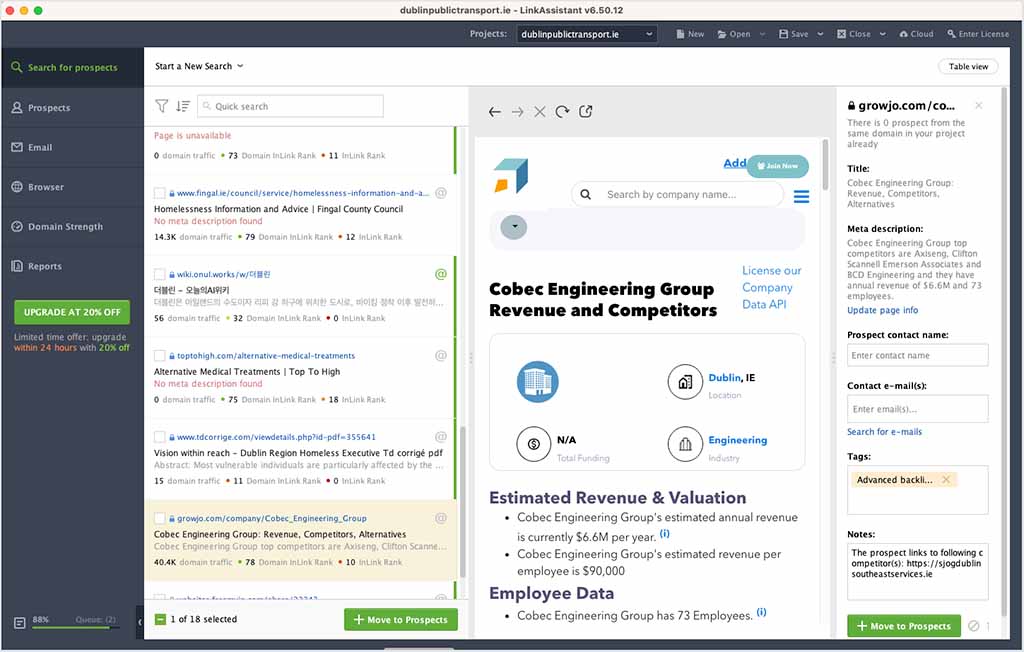The height and width of the screenshot is (652, 1024).
Task: Follow the Update page info link
Action: (883, 311)
